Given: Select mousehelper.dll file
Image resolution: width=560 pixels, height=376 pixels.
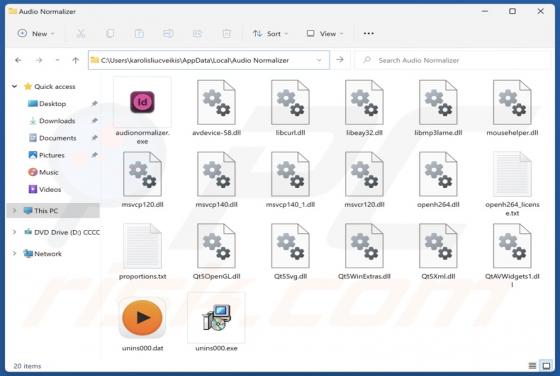Looking at the screenshot, I should [512, 108].
